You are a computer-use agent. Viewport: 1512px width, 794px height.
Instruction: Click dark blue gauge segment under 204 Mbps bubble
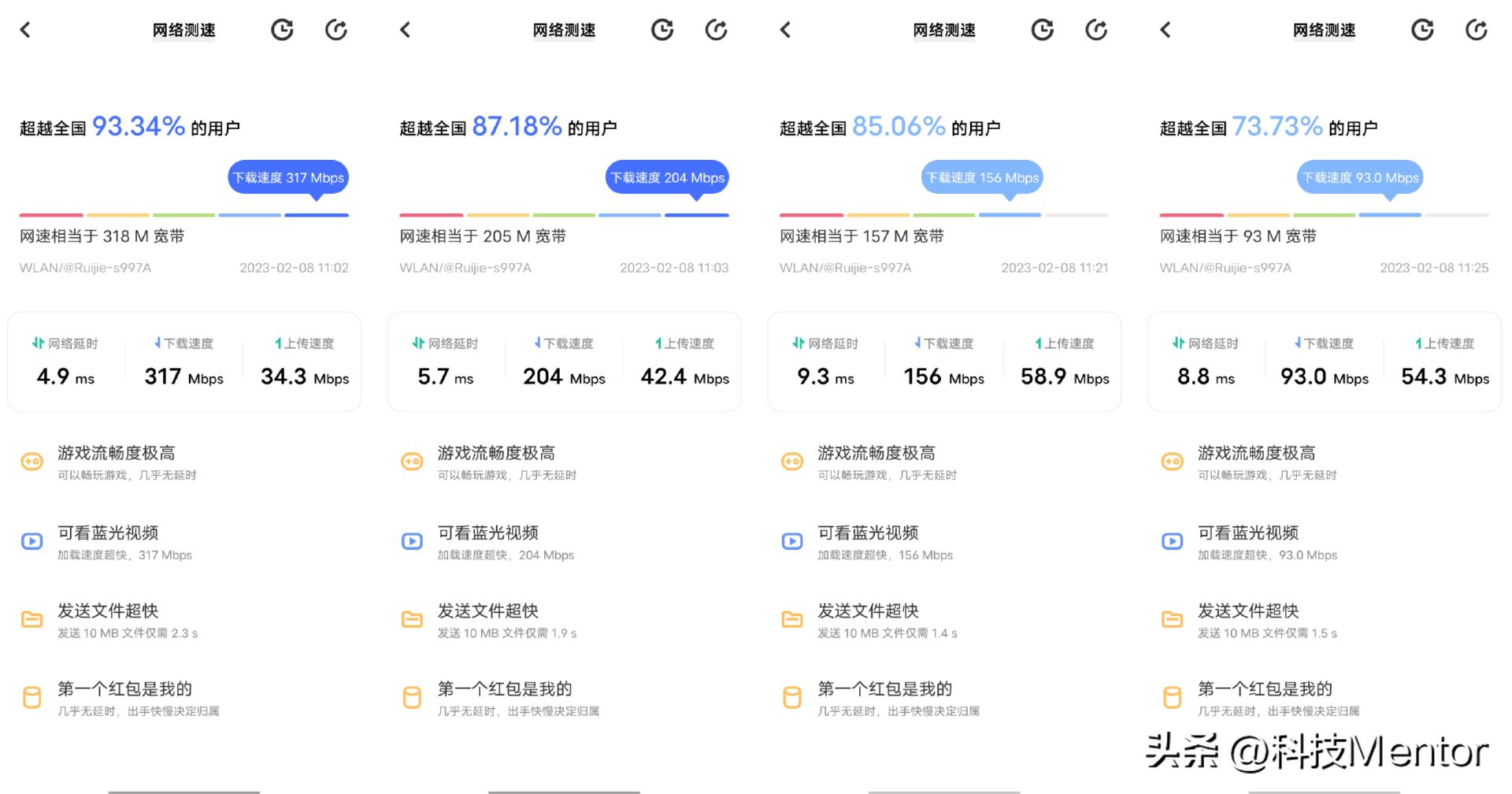click(x=696, y=215)
